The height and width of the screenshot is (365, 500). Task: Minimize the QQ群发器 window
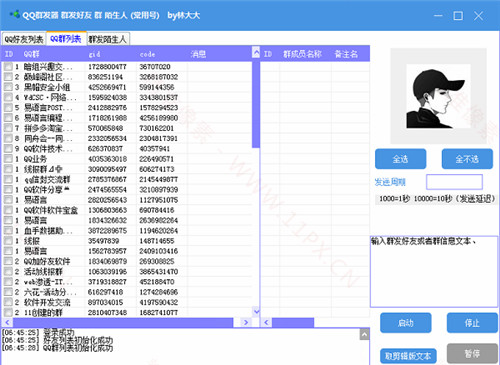[438, 15]
